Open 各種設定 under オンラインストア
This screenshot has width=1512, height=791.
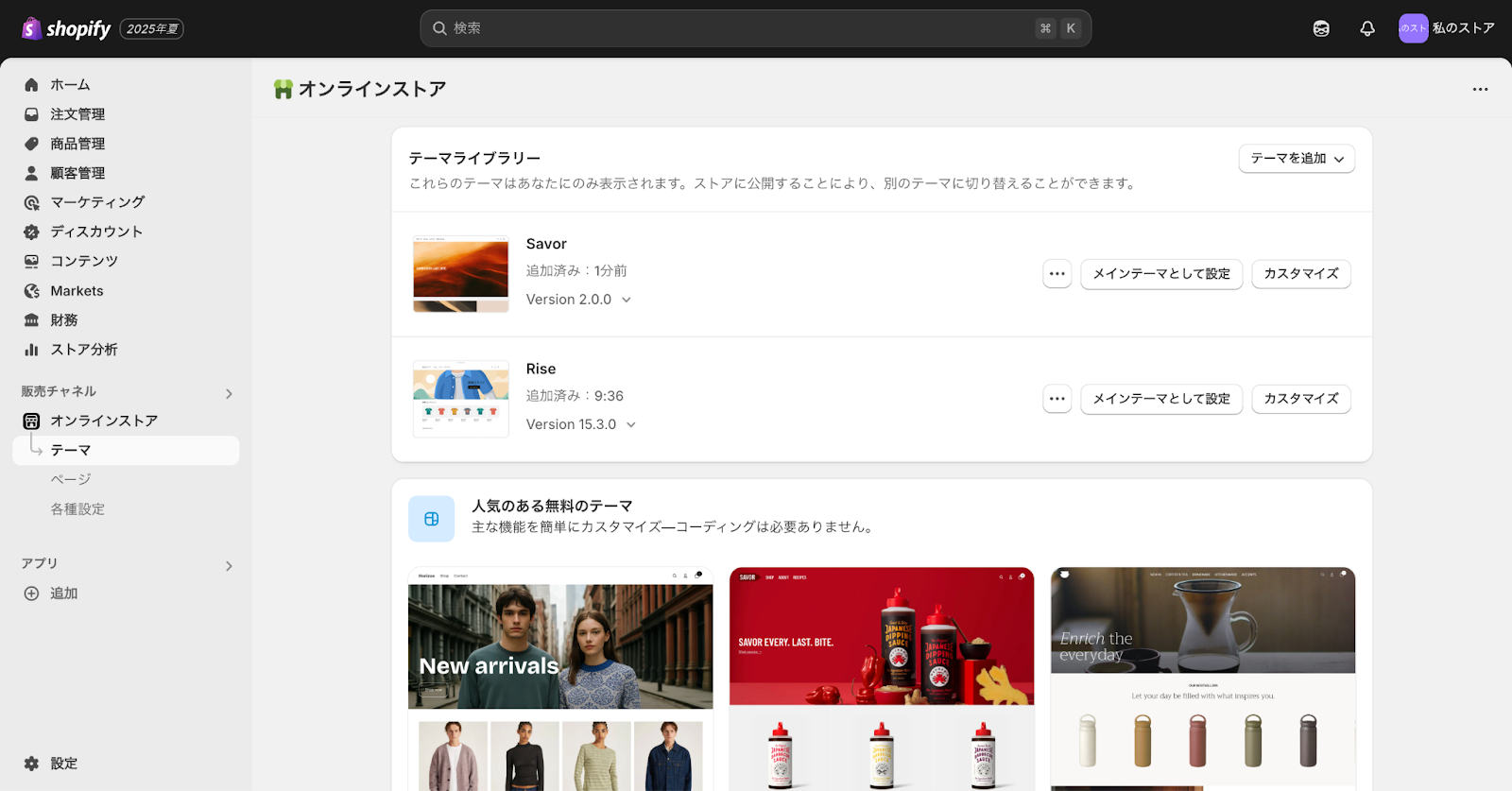pyautogui.click(x=77, y=509)
